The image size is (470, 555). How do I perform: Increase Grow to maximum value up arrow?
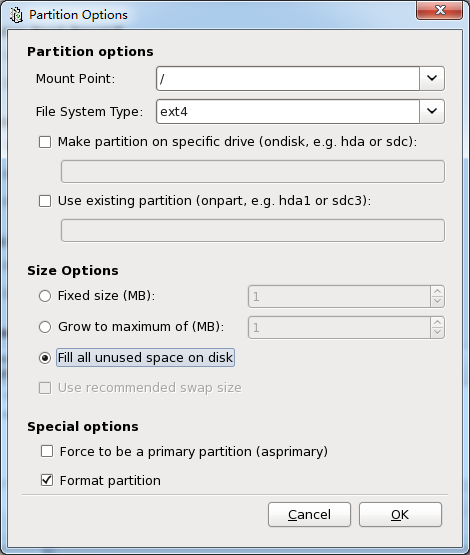(437, 322)
